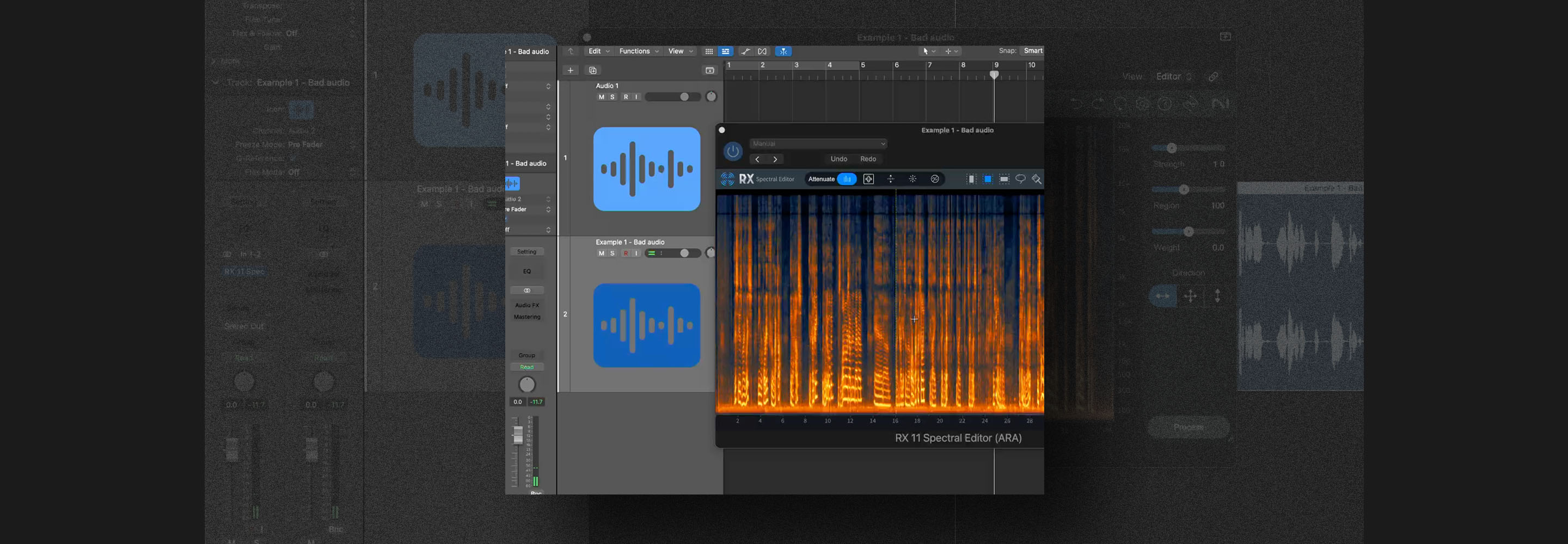
Task: Click the duplicate track icon
Action: pos(593,71)
